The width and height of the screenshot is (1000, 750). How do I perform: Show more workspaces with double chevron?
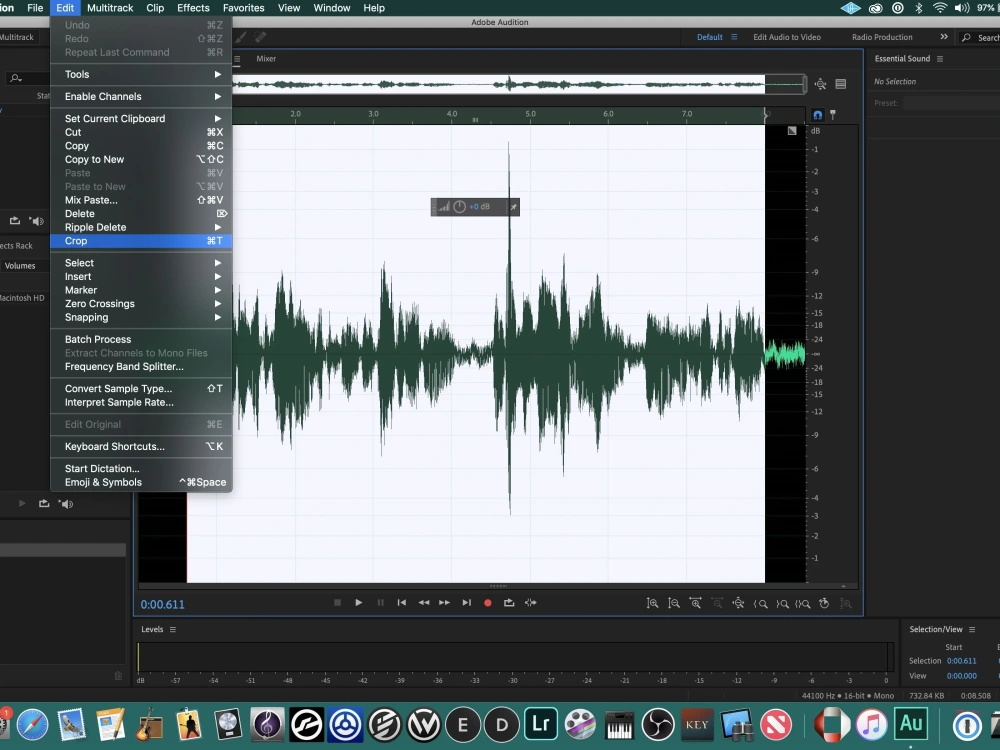944,37
